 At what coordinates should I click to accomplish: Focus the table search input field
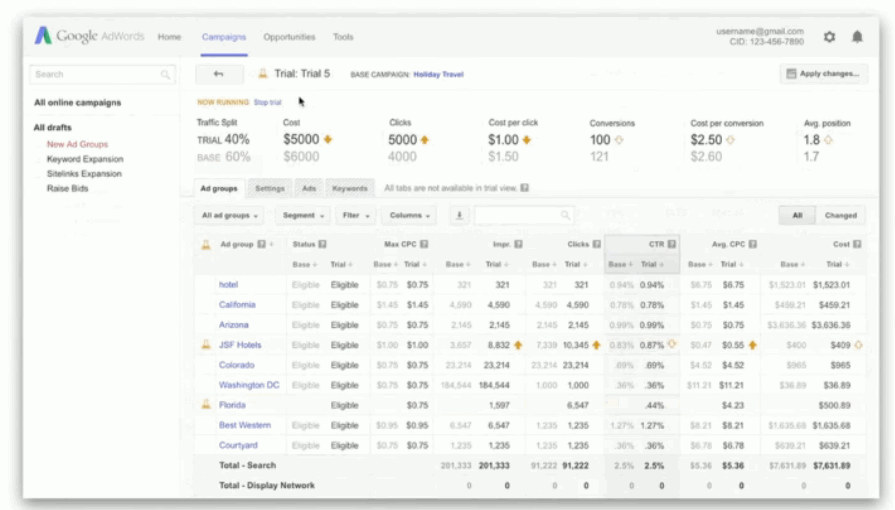click(524, 215)
